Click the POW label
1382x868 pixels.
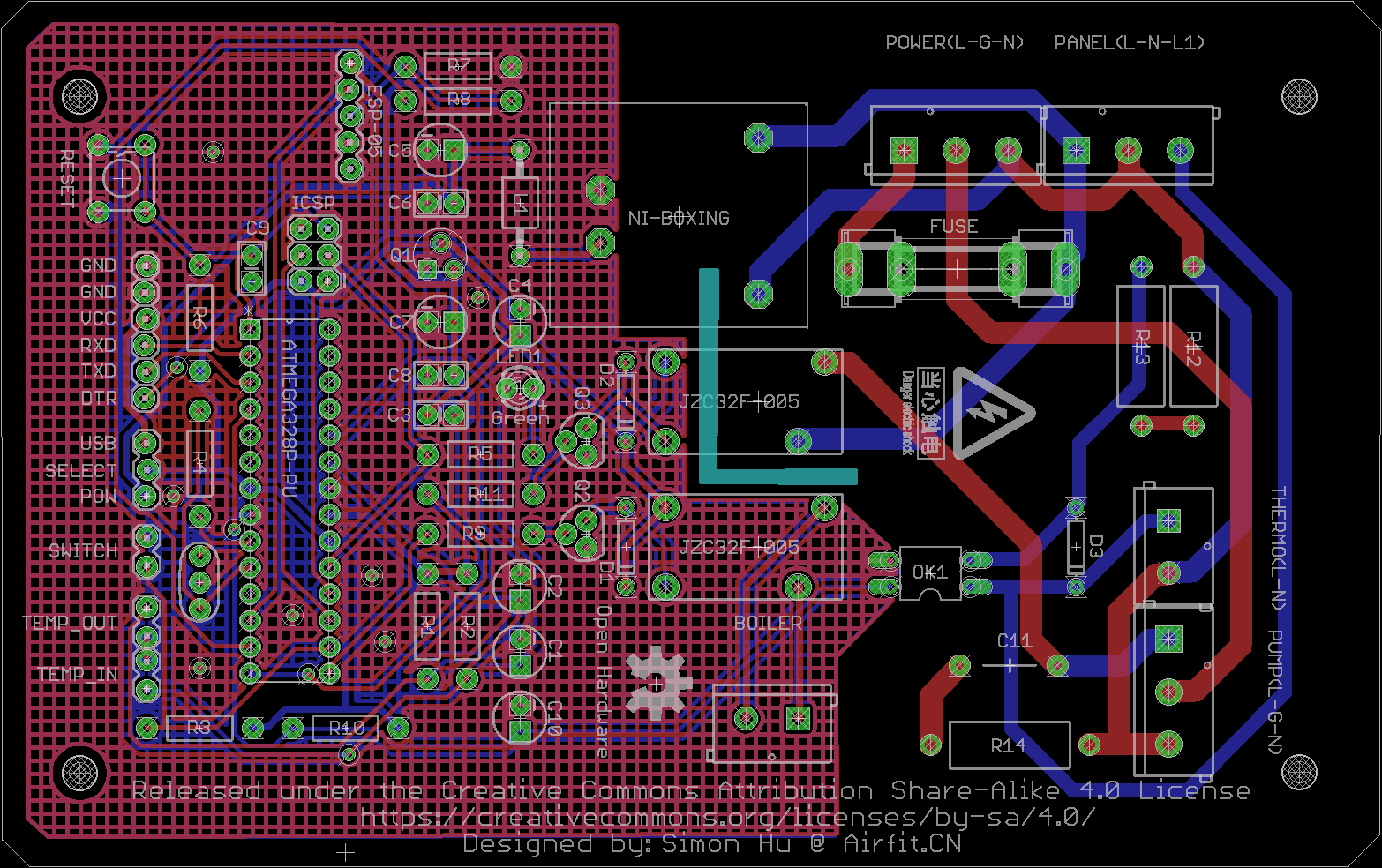98,497
